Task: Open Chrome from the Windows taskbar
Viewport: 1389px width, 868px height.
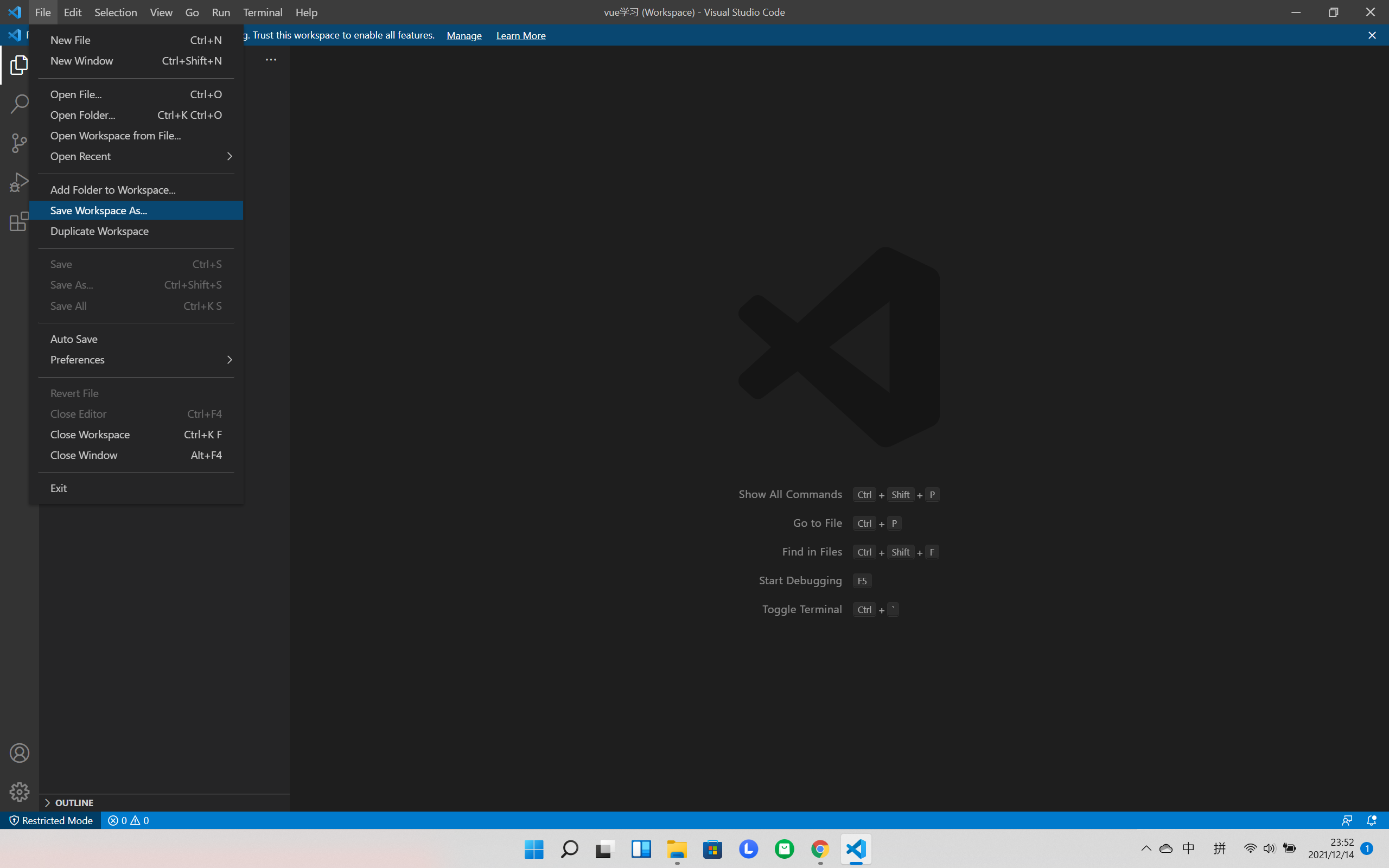Action: coord(820,848)
